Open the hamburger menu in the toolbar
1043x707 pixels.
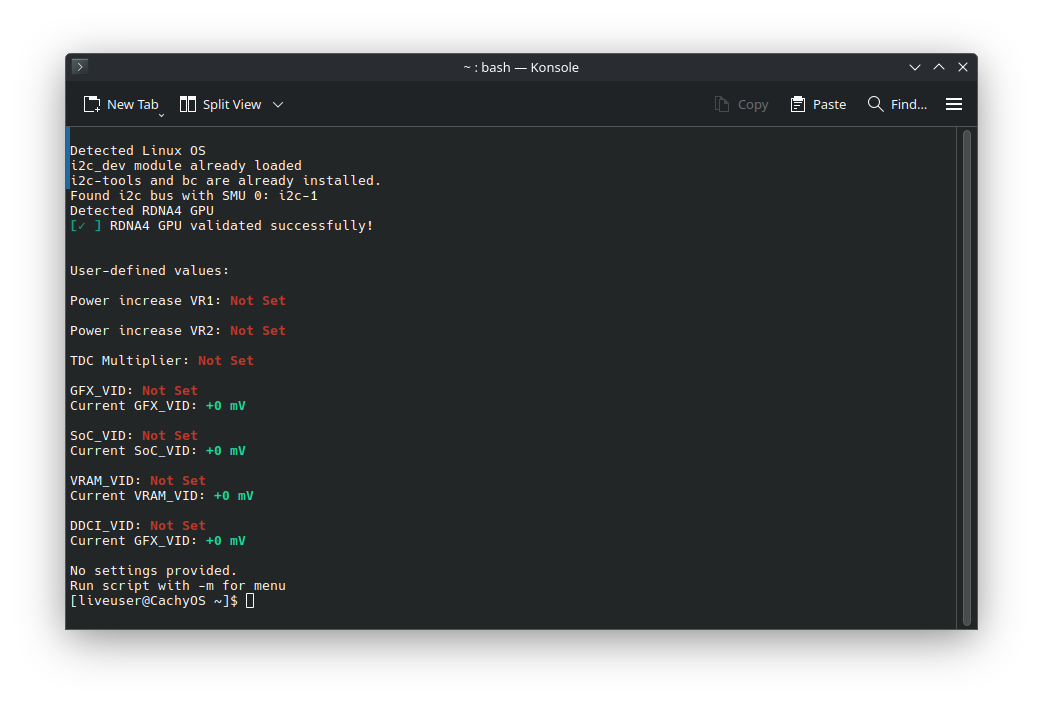click(x=954, y=104)
